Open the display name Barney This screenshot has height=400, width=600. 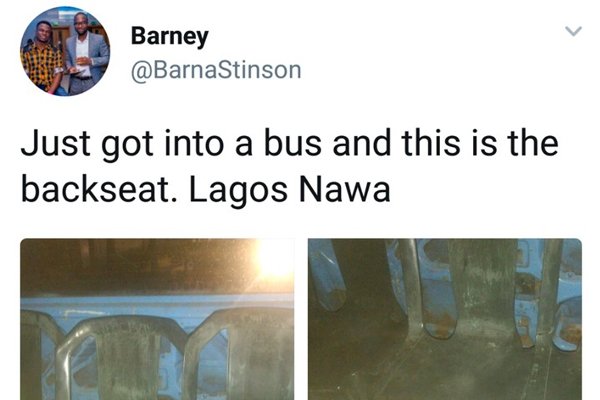point(170,36)
